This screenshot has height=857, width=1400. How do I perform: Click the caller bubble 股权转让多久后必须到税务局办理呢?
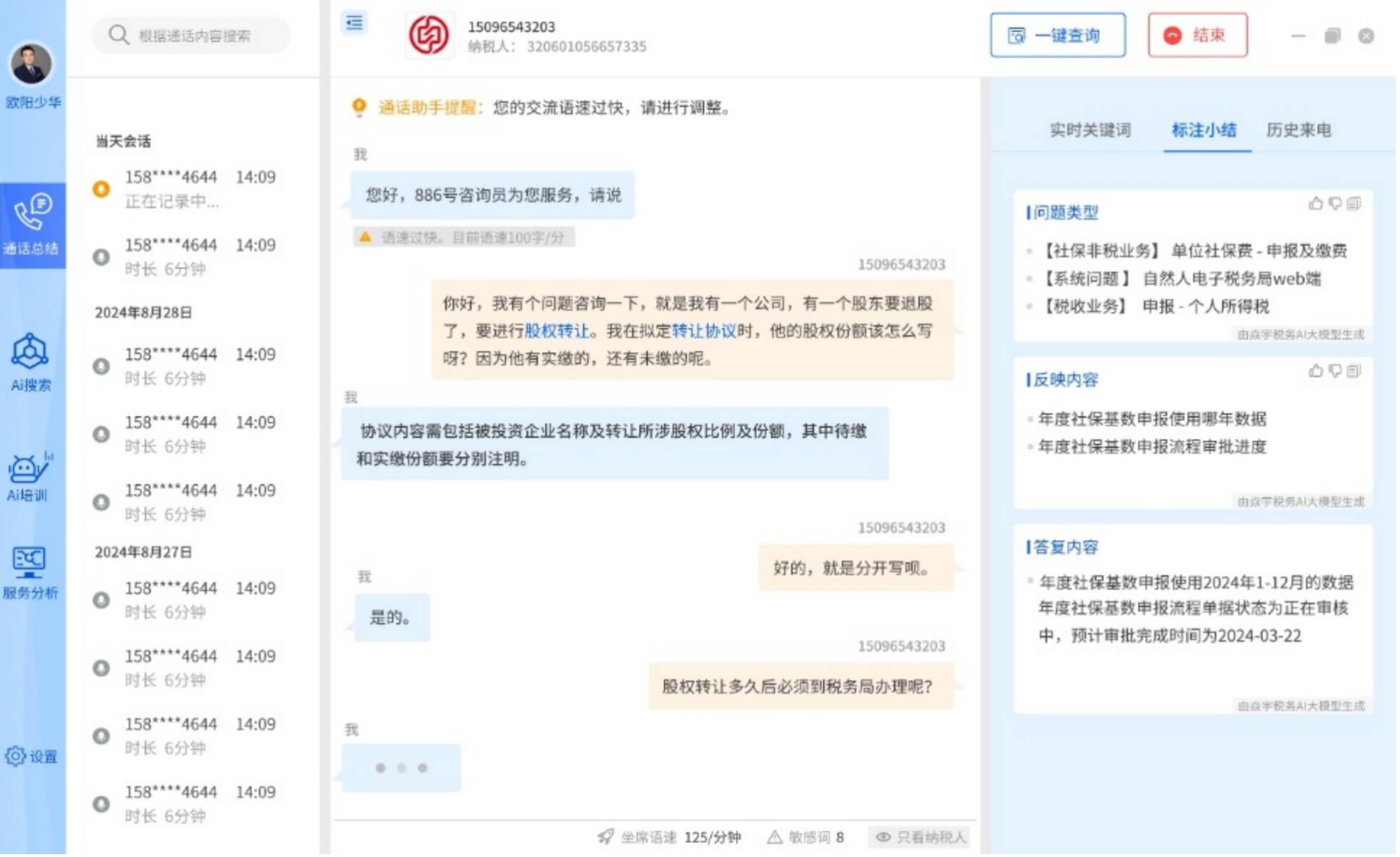(x=801, y=686)
